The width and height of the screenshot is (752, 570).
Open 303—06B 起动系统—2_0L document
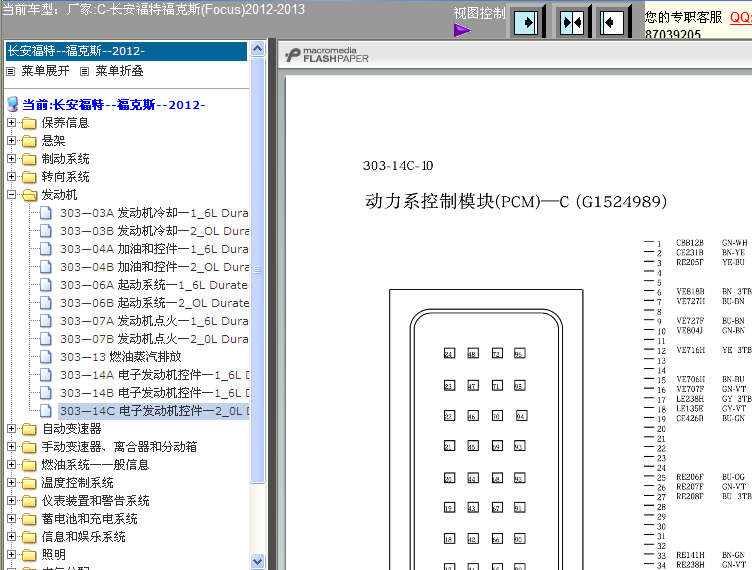tap(154, 303)
